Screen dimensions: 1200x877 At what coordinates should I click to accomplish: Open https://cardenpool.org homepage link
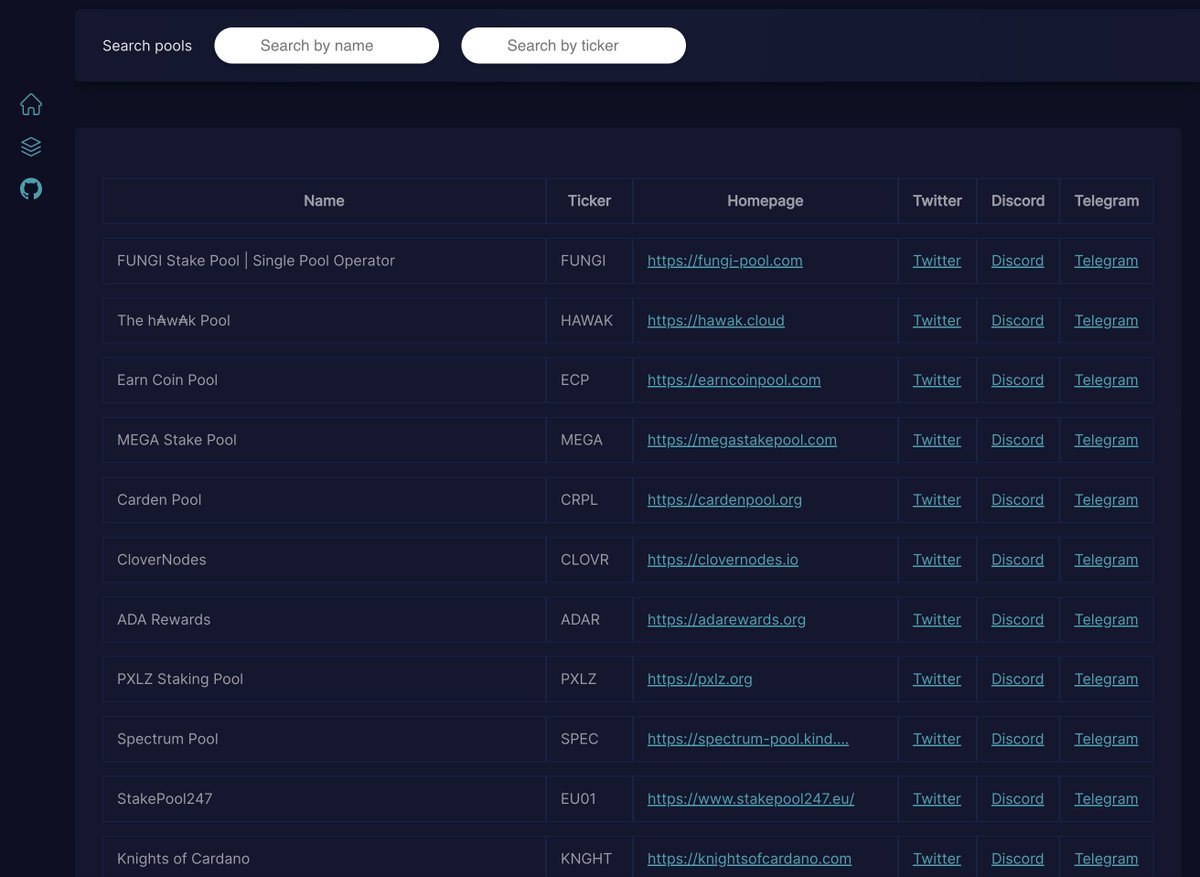pos(725,500)
